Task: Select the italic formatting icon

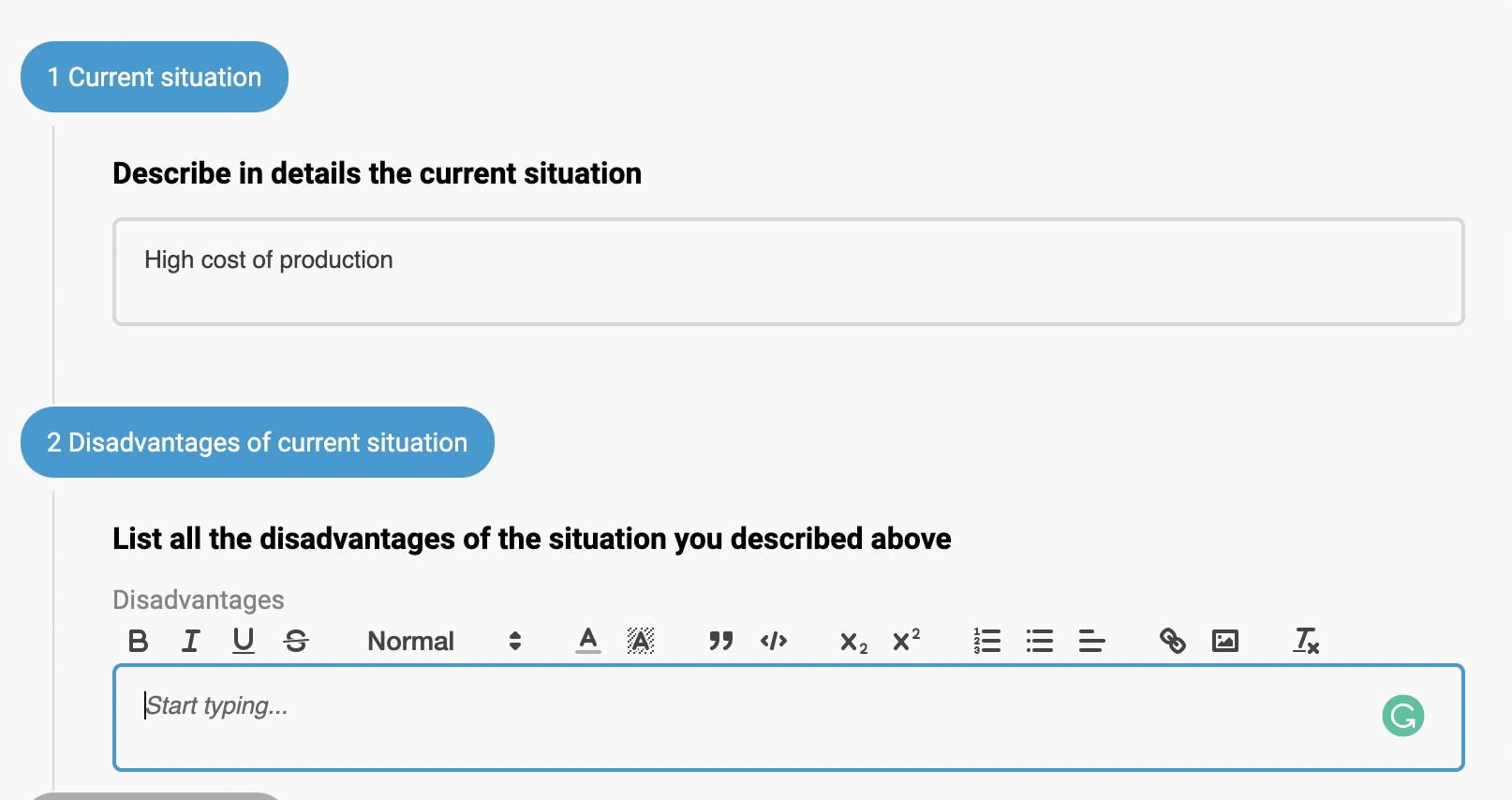Action: click(x=190, y=641)
